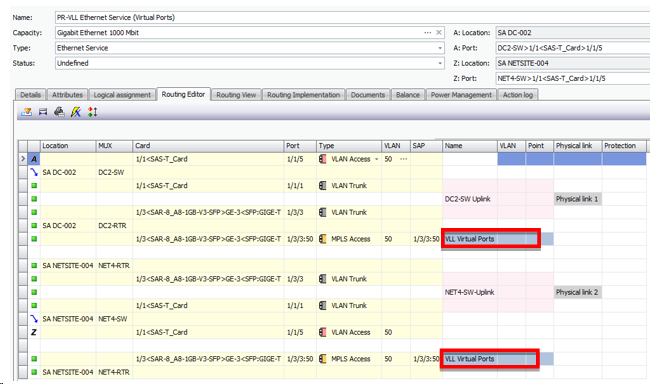650x384 pixels.
Task: Clear Capacity field with the X button
Action: tap(439, 33)
